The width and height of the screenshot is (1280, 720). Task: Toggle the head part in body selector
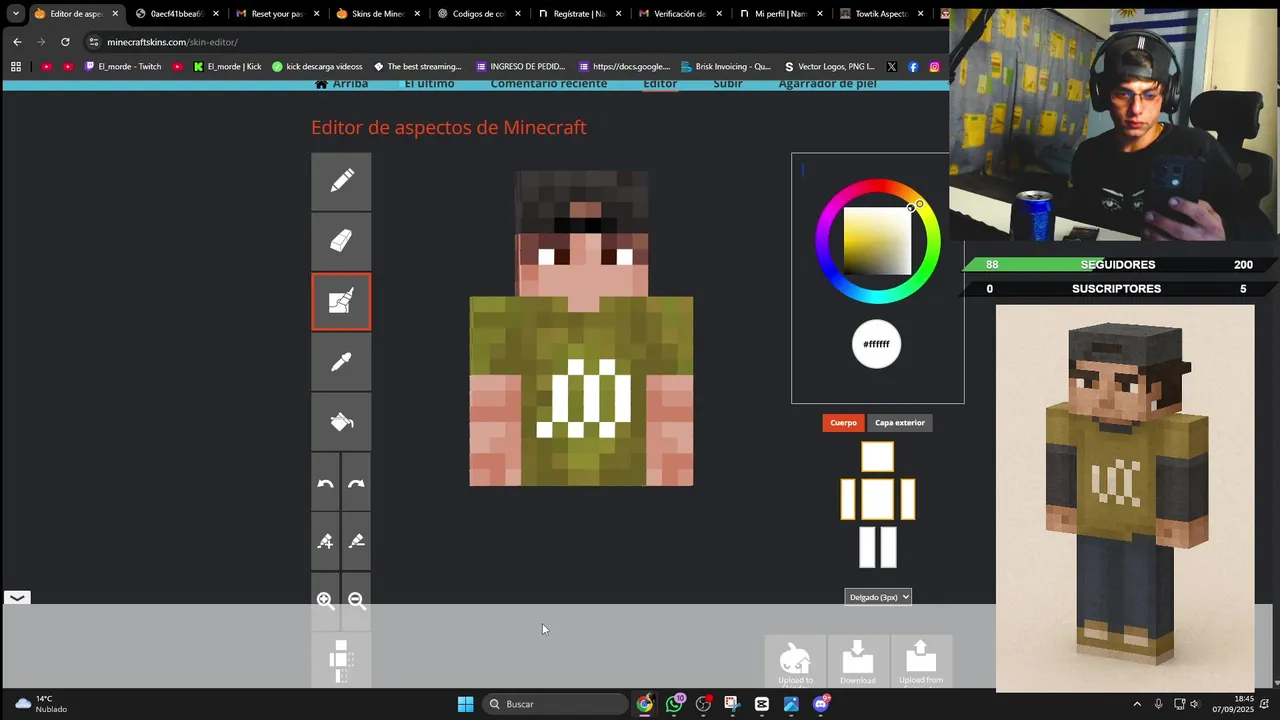click(x=877, y=457)
